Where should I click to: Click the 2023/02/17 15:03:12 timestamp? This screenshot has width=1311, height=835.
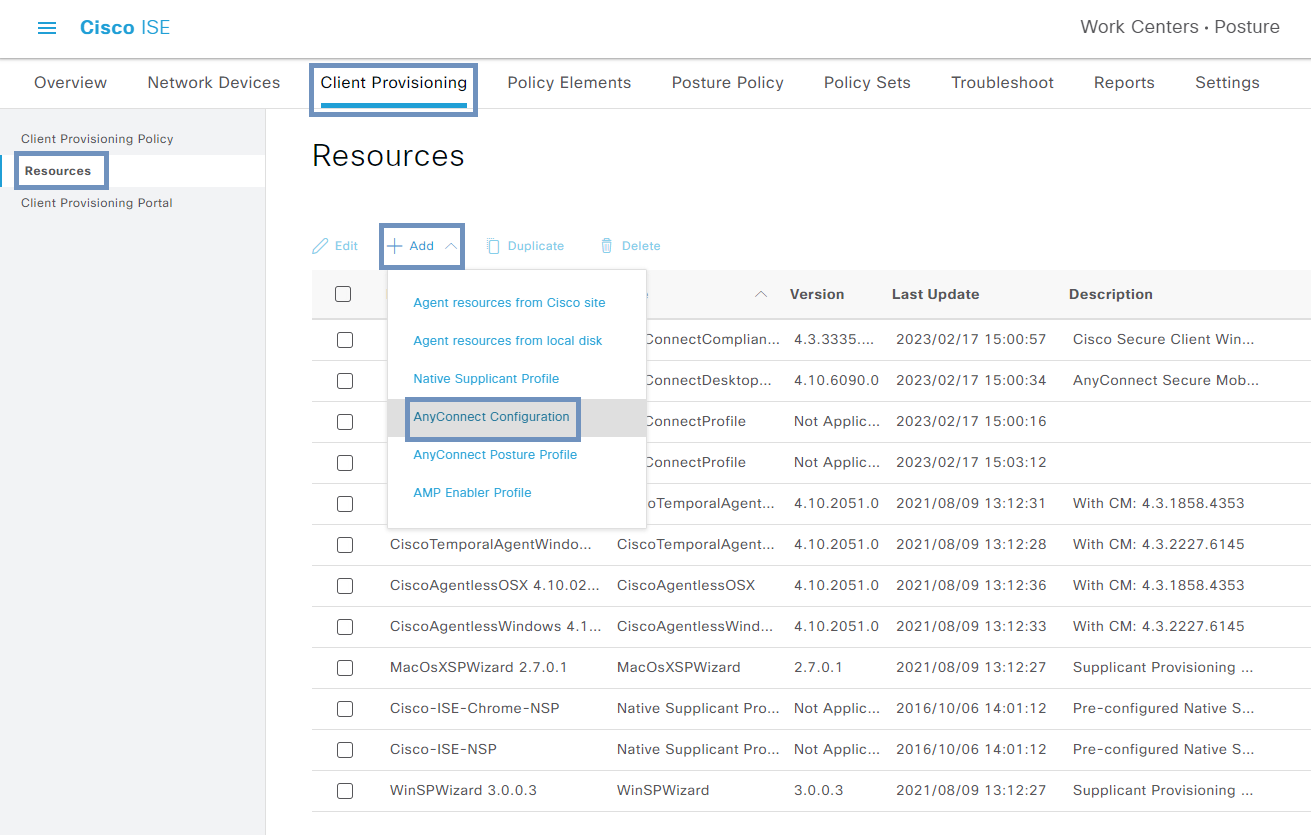pos(971,463)
